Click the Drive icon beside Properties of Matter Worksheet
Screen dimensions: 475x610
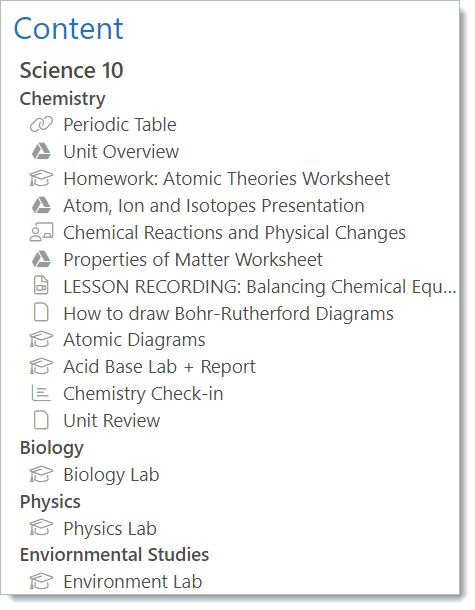tap(41, 259)
